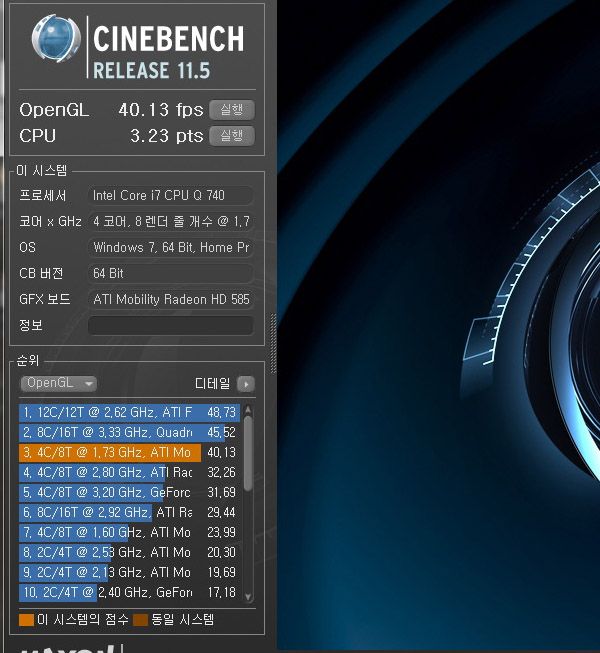Click the 디테일 arrow button
600x653 pixels.
pos(246,384)
